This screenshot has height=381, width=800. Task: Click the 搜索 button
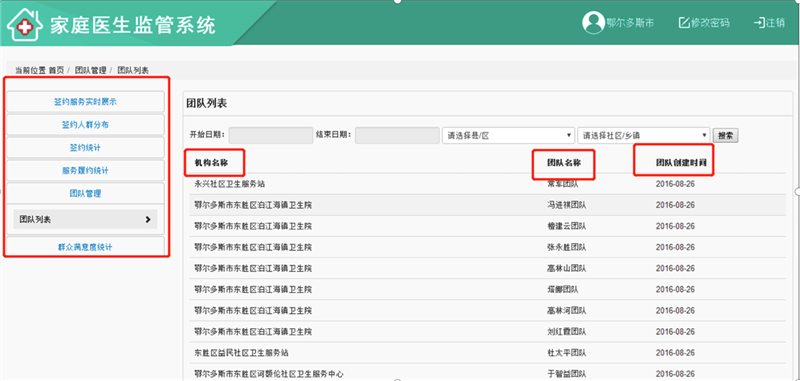click(726, 136)
